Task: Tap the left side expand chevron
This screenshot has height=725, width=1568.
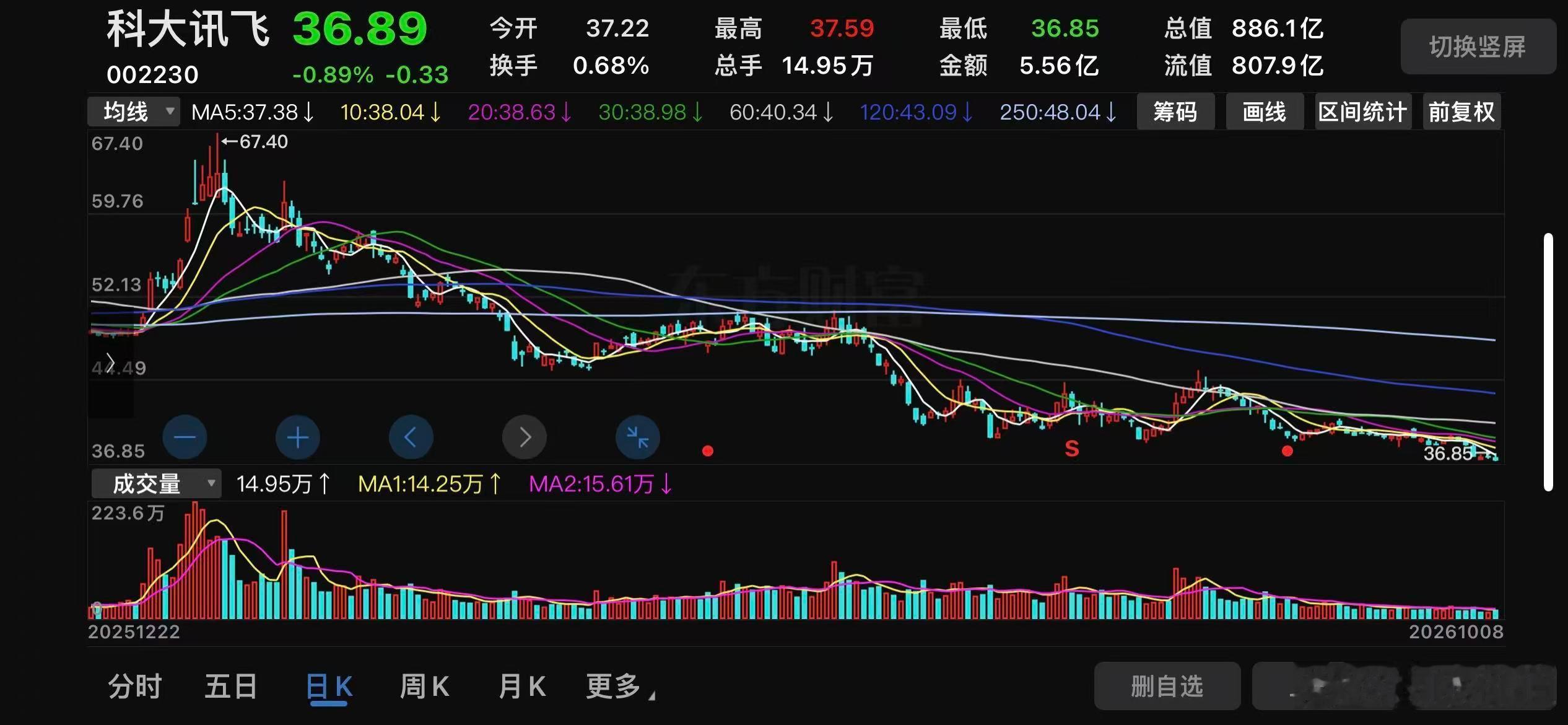Action: [x=111, y=362]
